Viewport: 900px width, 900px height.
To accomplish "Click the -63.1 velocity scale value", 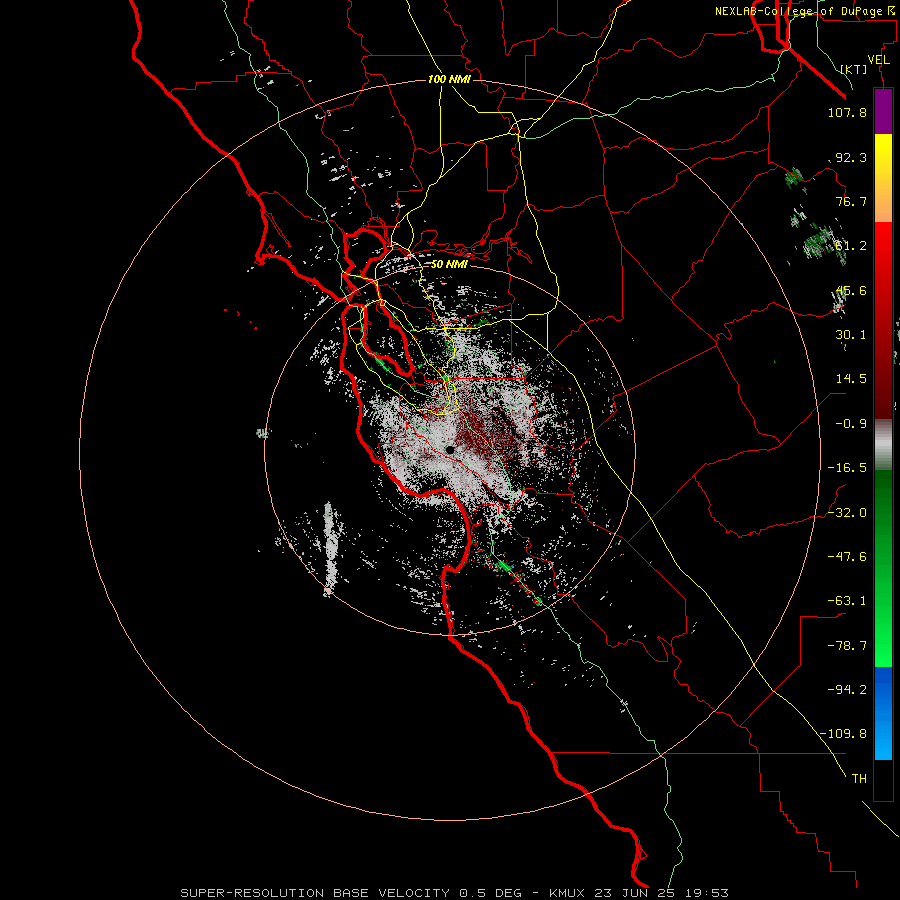I will pyautogui.click(x=847, y=601).
